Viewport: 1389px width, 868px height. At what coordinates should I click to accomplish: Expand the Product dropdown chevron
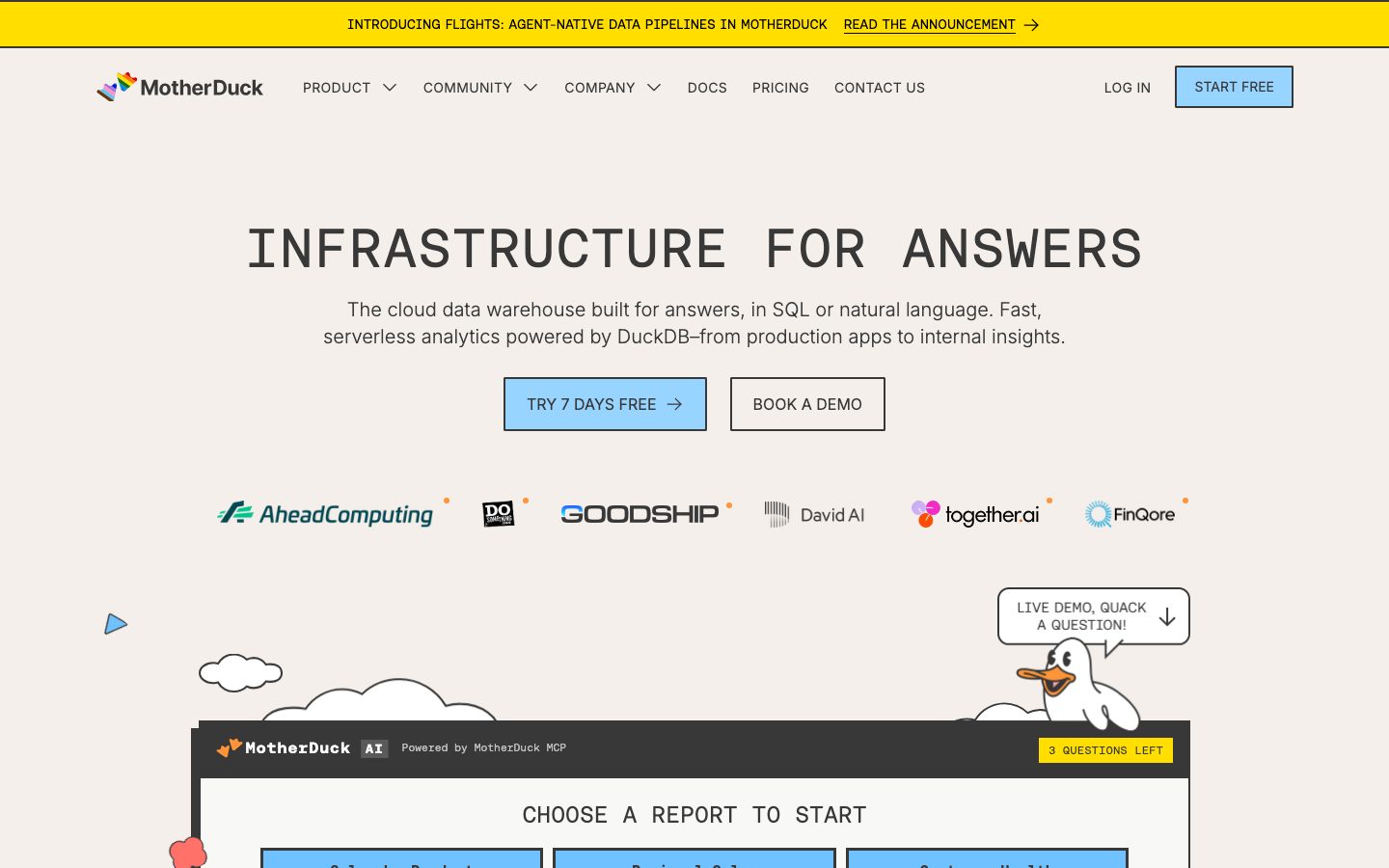pos(390,88)
